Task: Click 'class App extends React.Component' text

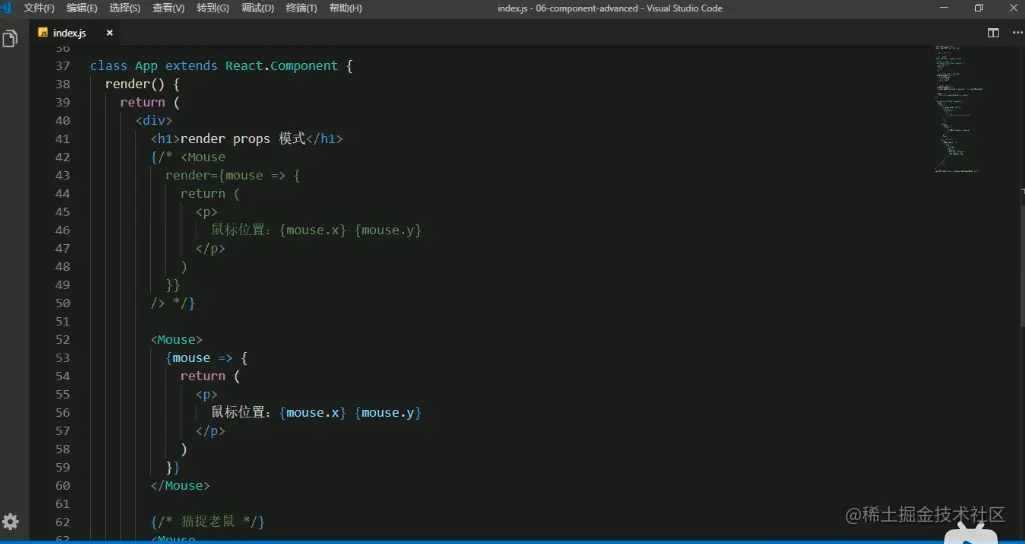Action: 214,65
